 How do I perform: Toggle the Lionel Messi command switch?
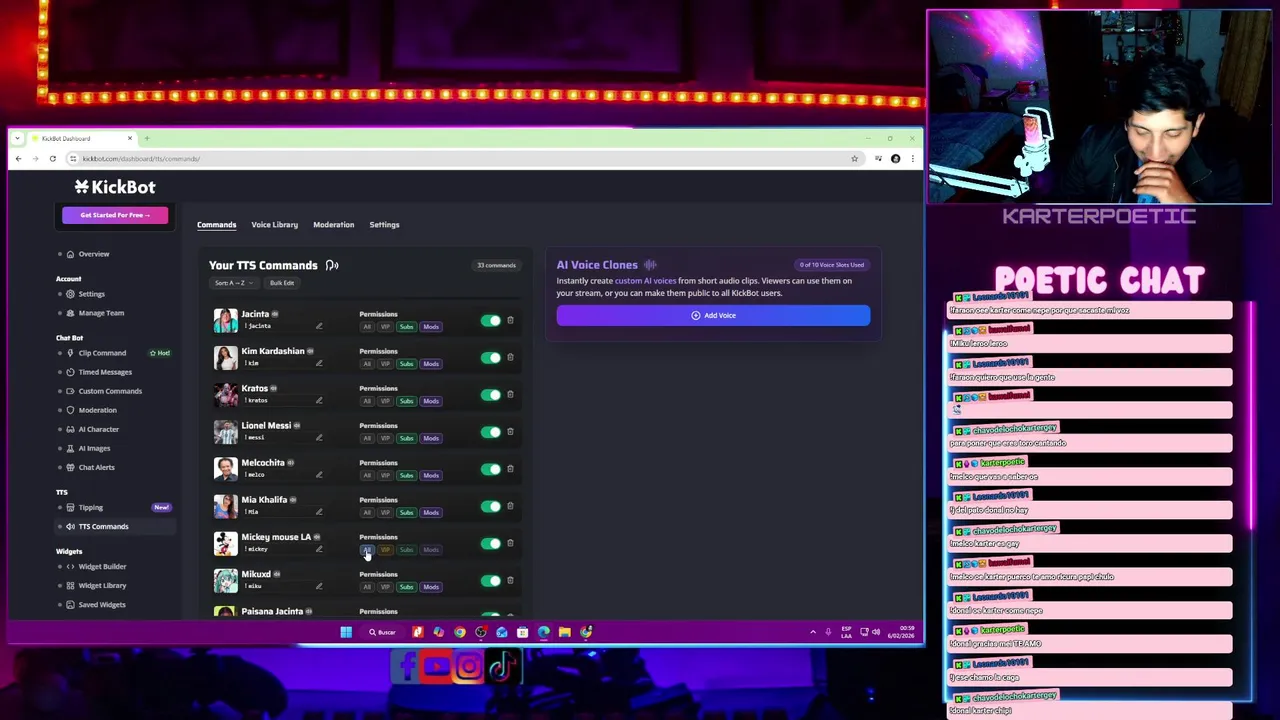(490, 432)
